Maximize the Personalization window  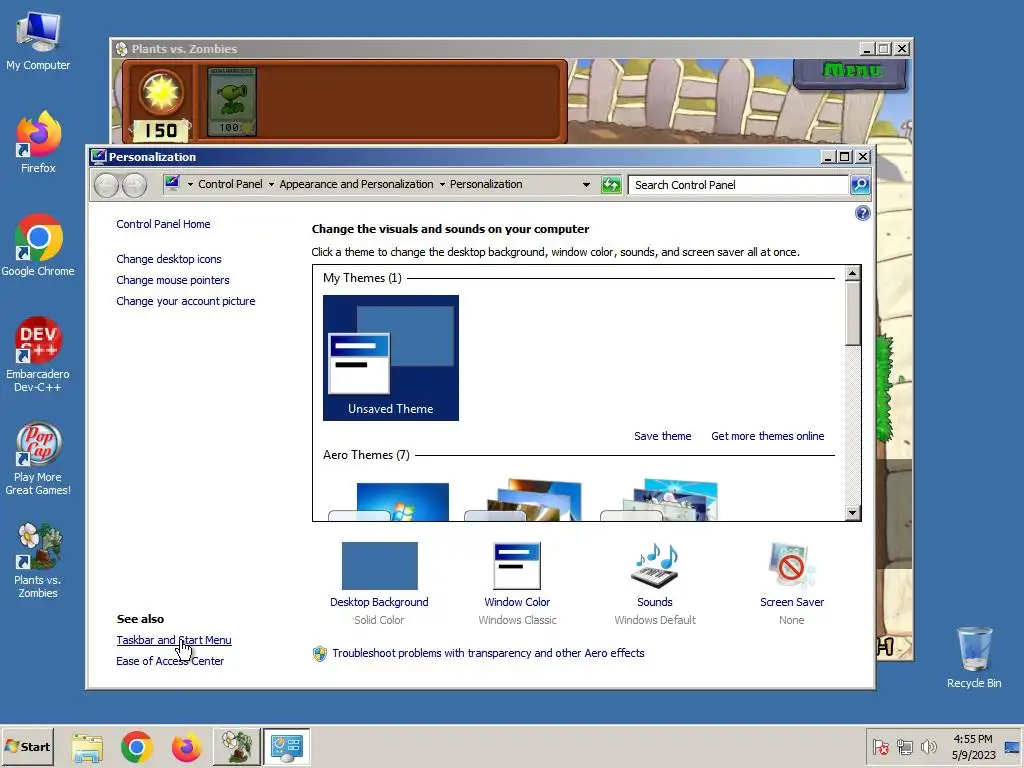pyautogui.click(x=844, y=157)
